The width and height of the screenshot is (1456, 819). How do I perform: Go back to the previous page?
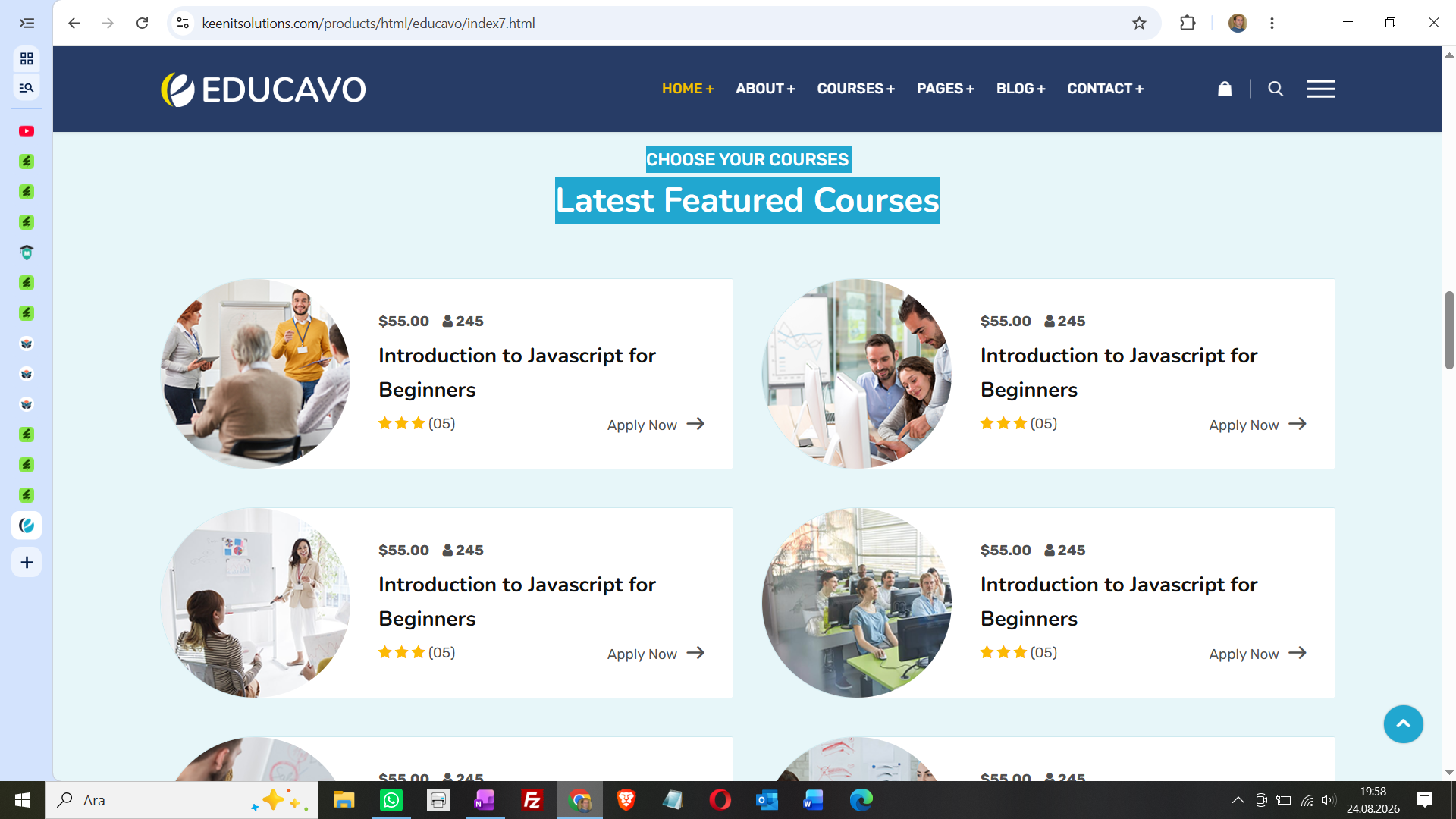(x=74, y=23)
